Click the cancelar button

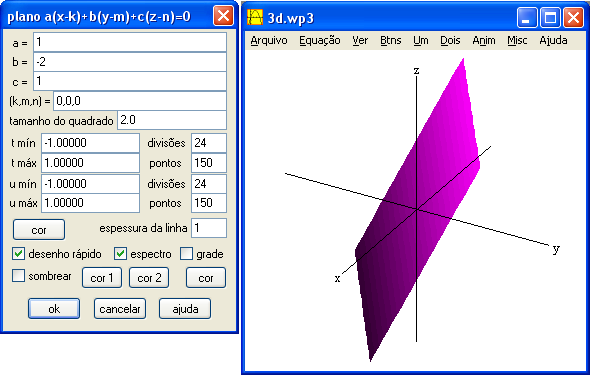(x=120, y=309)
